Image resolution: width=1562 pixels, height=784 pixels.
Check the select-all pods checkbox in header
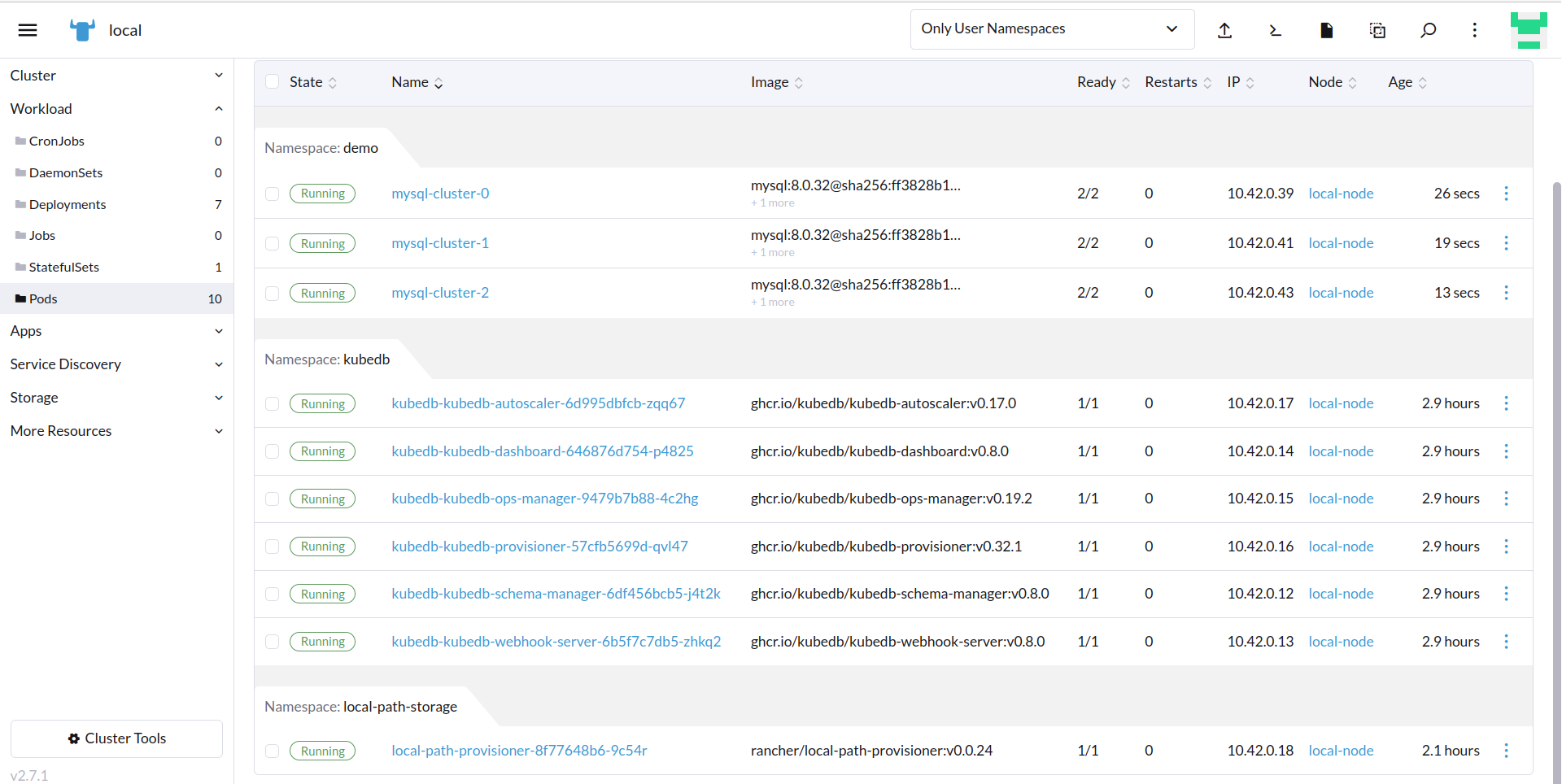(x=272, y=82)
